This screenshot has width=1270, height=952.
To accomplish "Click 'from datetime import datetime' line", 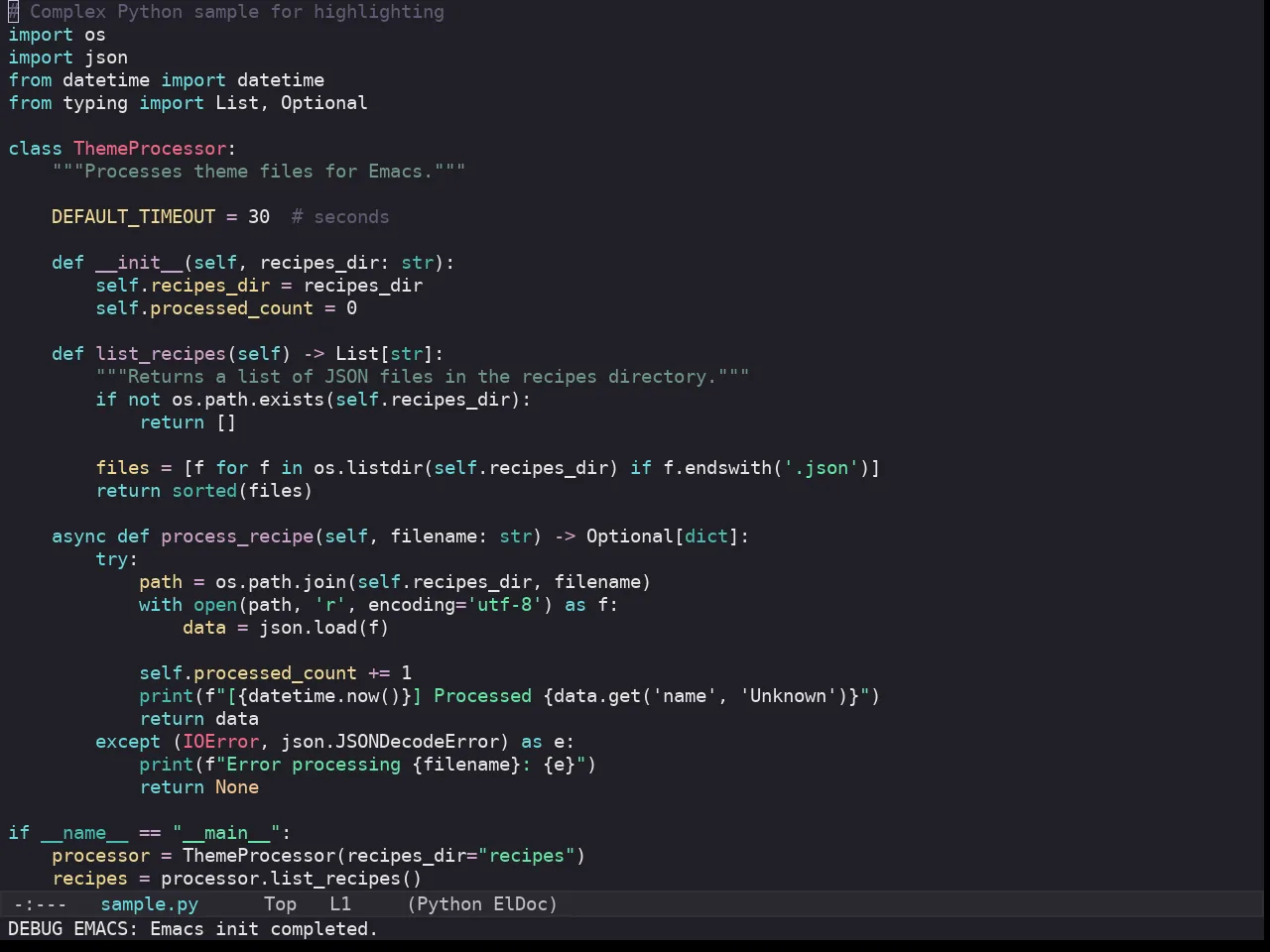I will pos(166,80).
